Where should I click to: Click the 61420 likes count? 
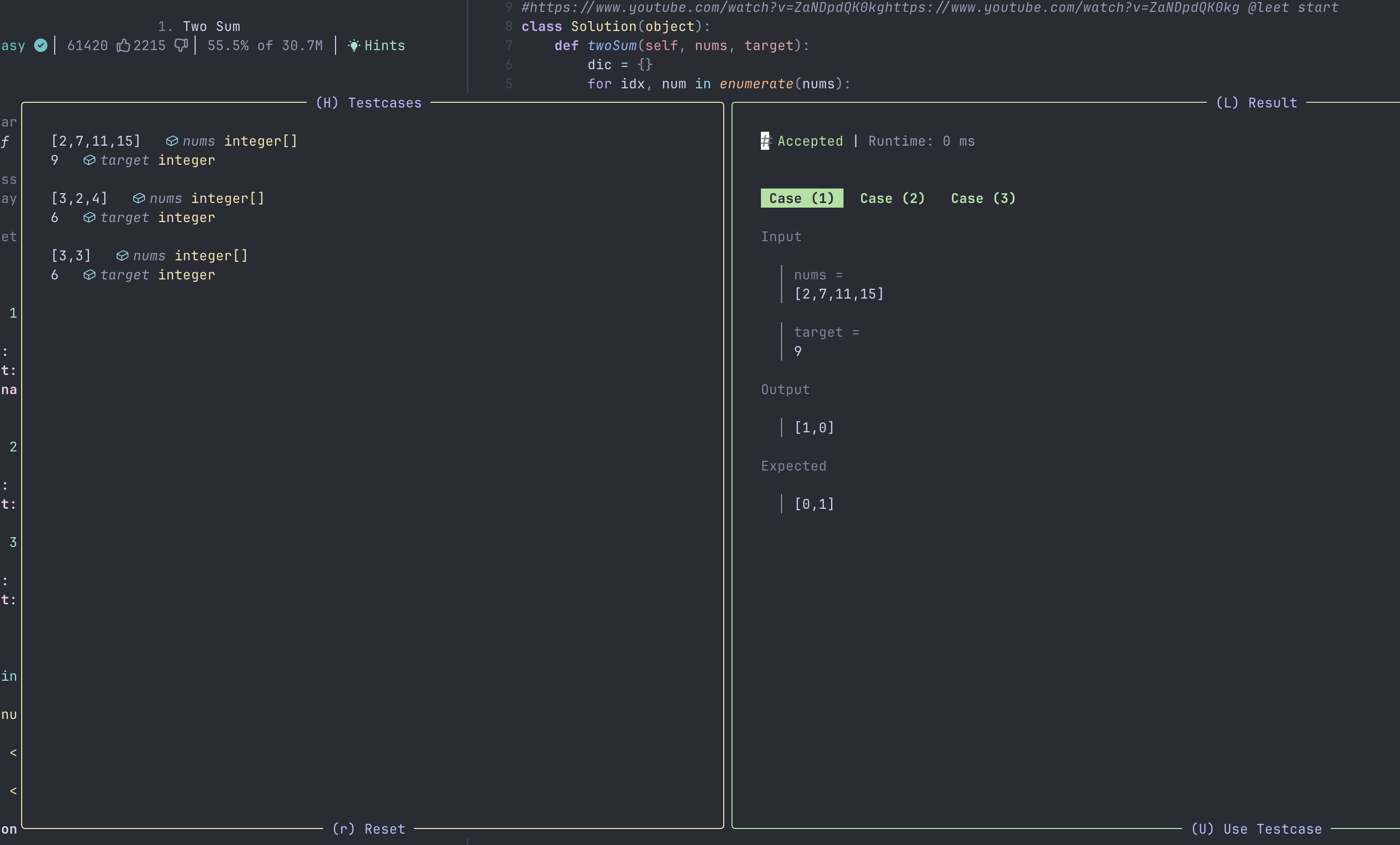click(88, 45)
